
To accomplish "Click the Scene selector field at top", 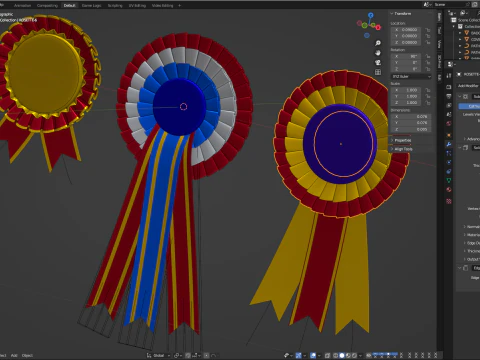I will tap(450, 4).
